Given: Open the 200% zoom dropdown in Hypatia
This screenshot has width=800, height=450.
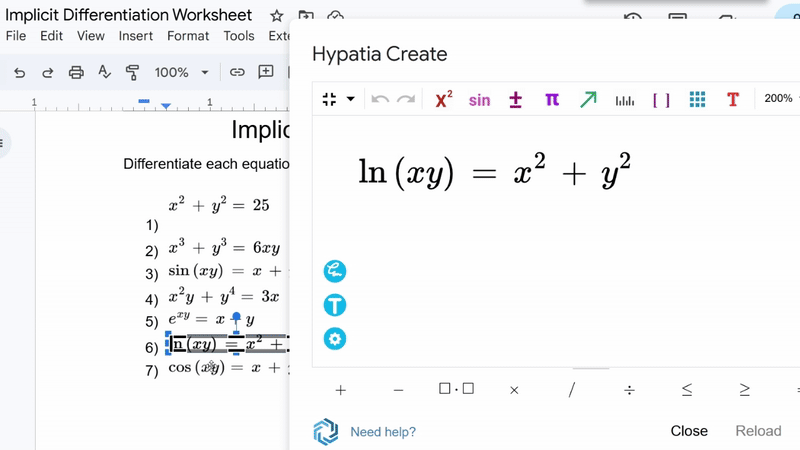Looking at the screenshot, I should click(x=780, y=99).
